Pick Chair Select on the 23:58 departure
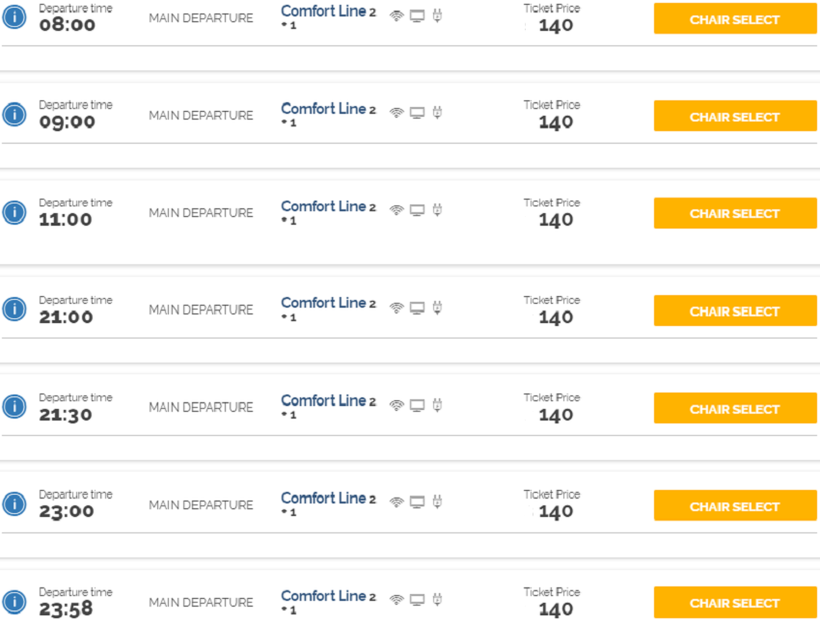 click(735, 603)
